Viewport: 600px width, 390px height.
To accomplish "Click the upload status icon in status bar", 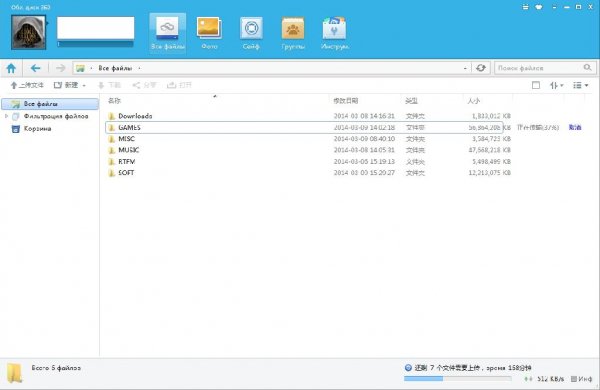I will [408, 368].
